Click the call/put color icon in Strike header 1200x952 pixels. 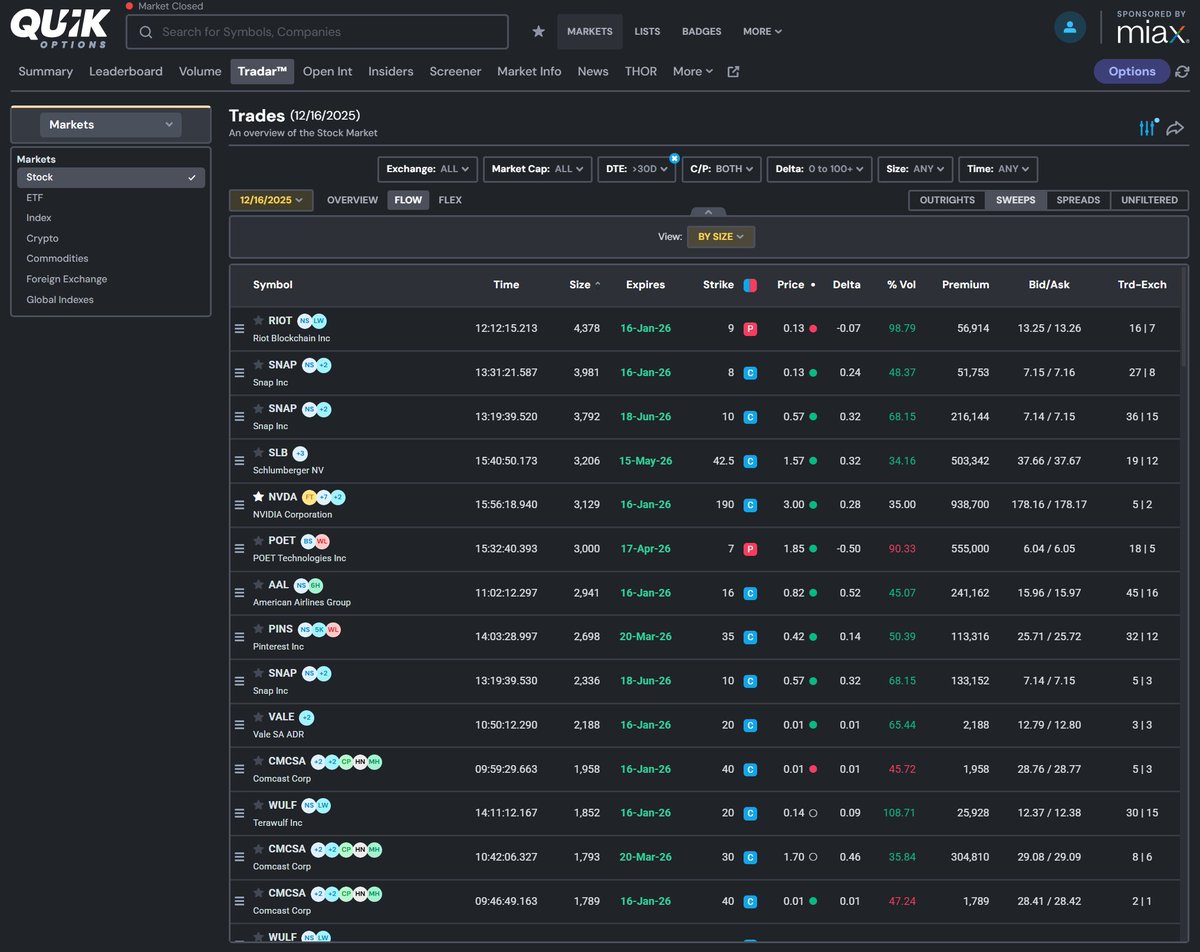(750, 285)
